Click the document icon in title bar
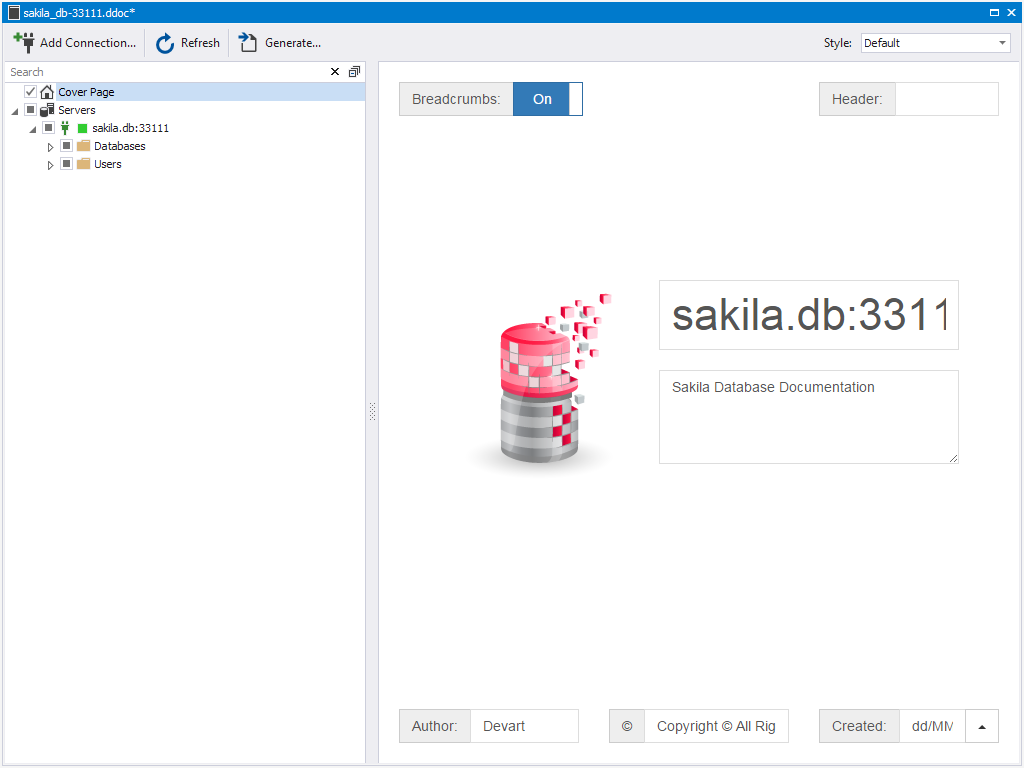This screenshot has height=768, width=1024. tap(14, 12)
